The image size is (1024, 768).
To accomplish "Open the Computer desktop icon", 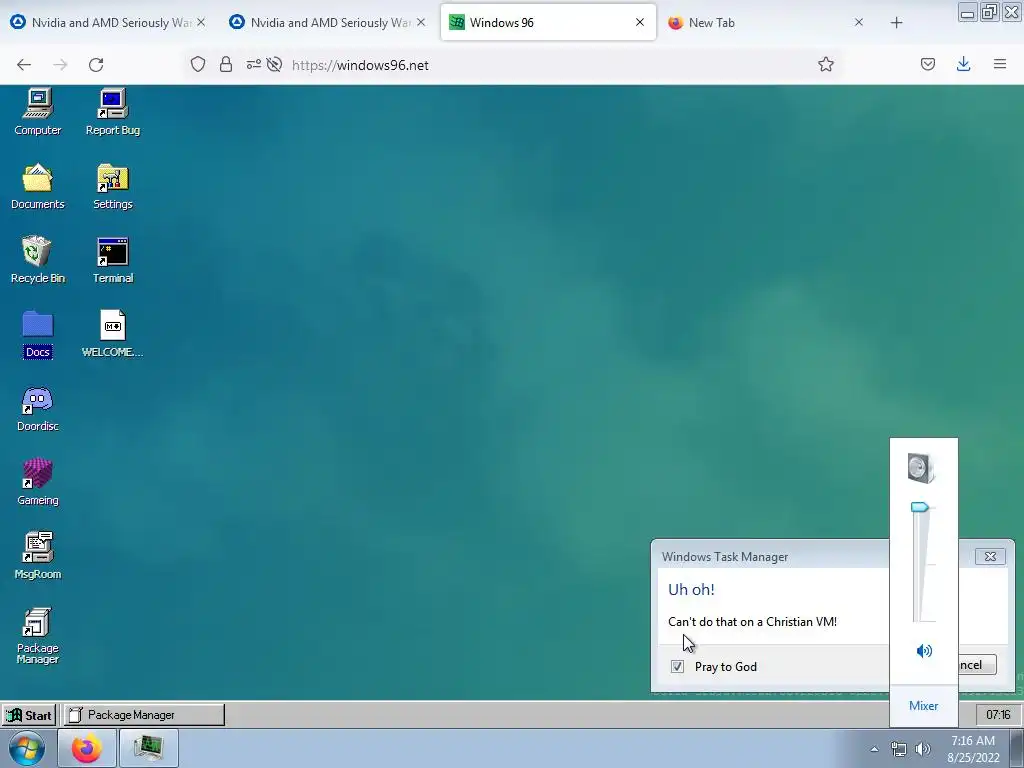I will pos(38,112).
